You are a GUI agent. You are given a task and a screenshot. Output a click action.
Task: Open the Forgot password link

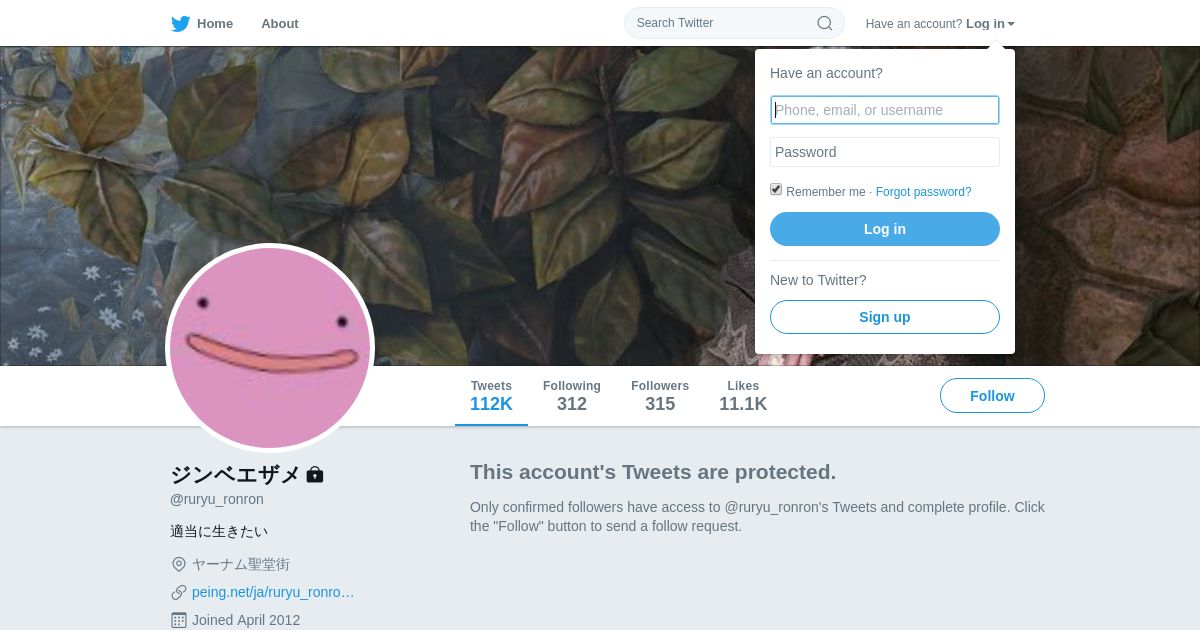click(x=923, y=192)
